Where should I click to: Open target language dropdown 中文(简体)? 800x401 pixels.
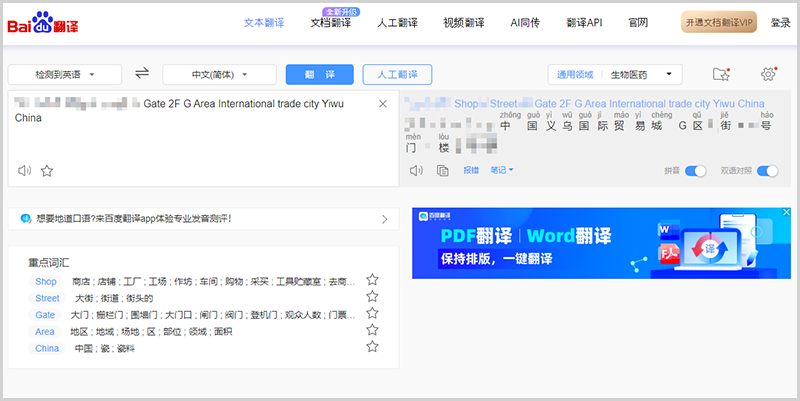[x=219, y=74]
